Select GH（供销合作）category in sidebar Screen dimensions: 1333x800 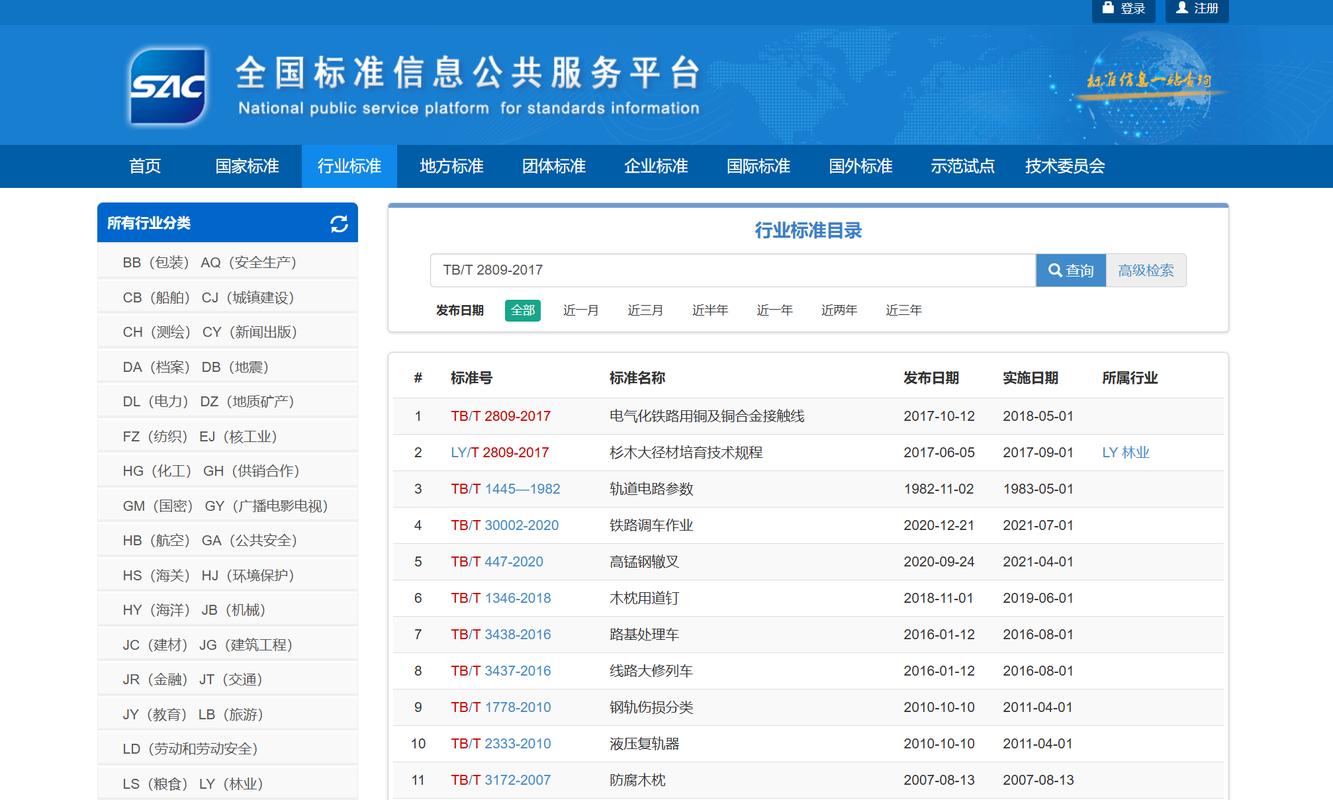252,471
